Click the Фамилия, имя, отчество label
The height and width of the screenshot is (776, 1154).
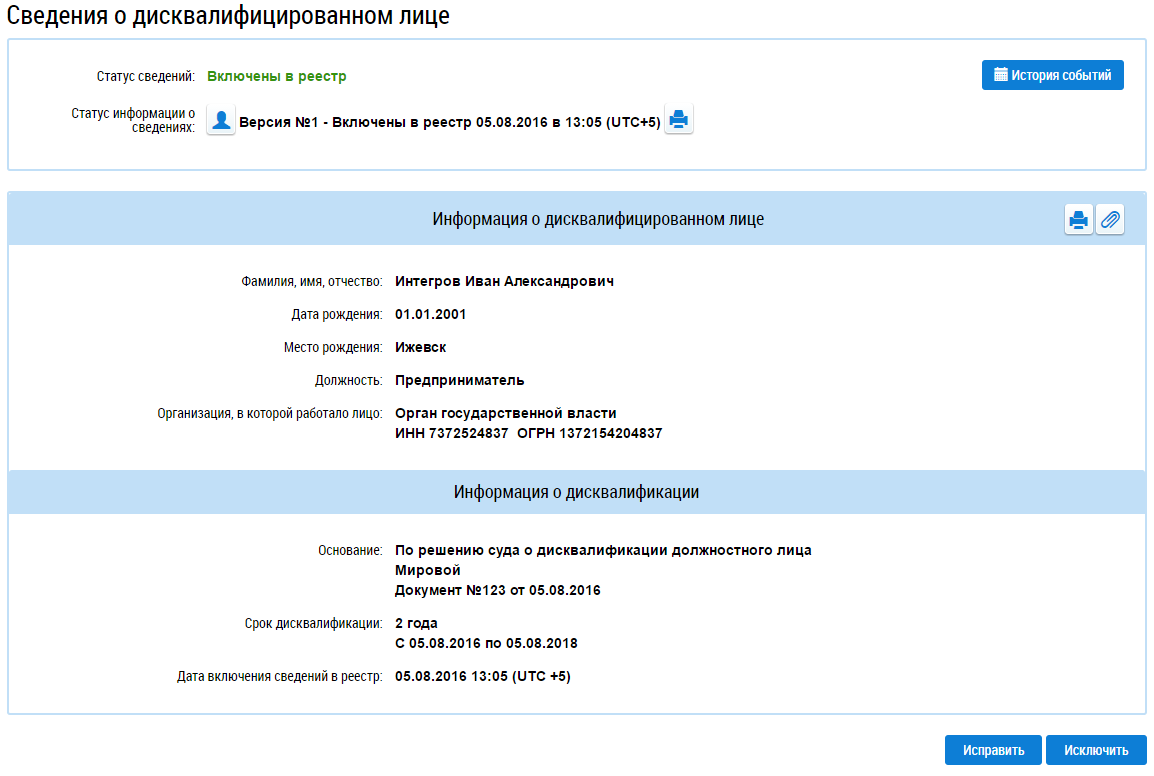point(312,281)
